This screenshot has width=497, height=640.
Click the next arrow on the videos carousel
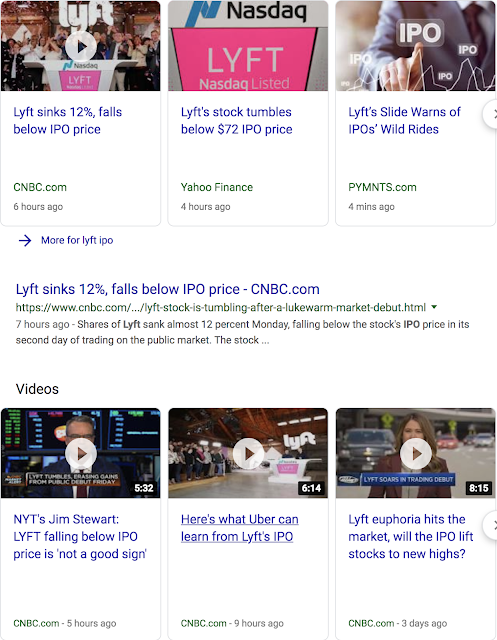pyautogui.click(x=490, y=527)
